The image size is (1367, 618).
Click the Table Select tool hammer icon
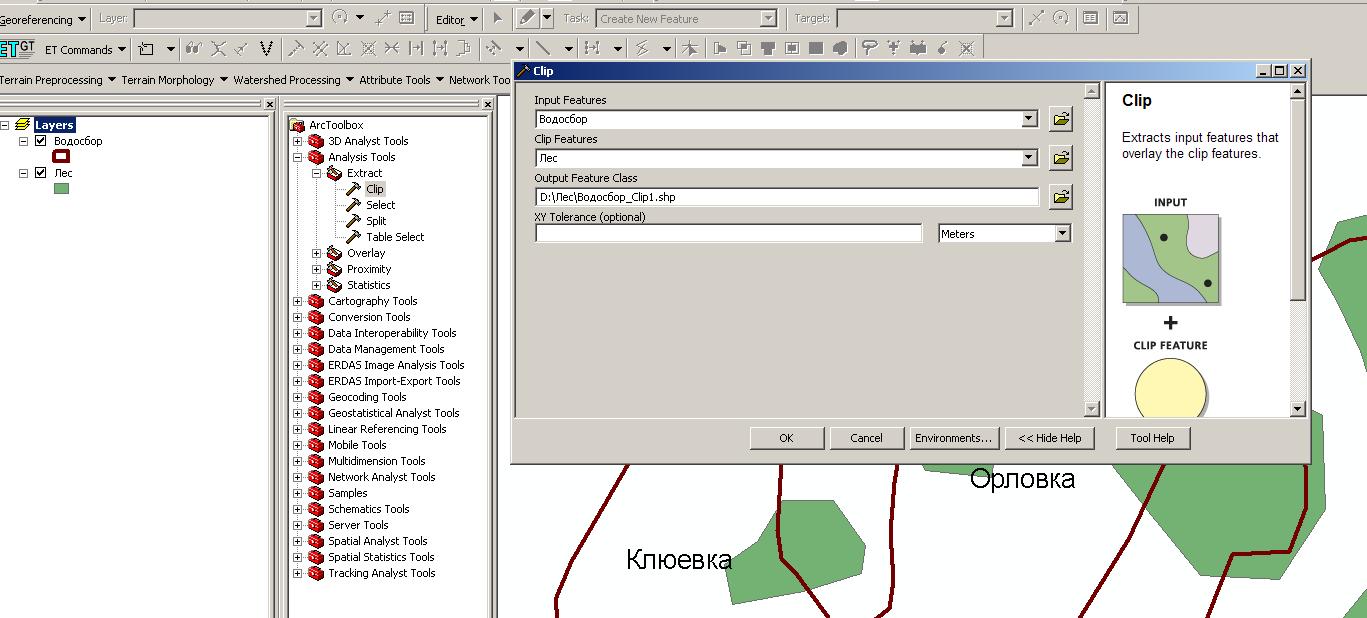353,237
